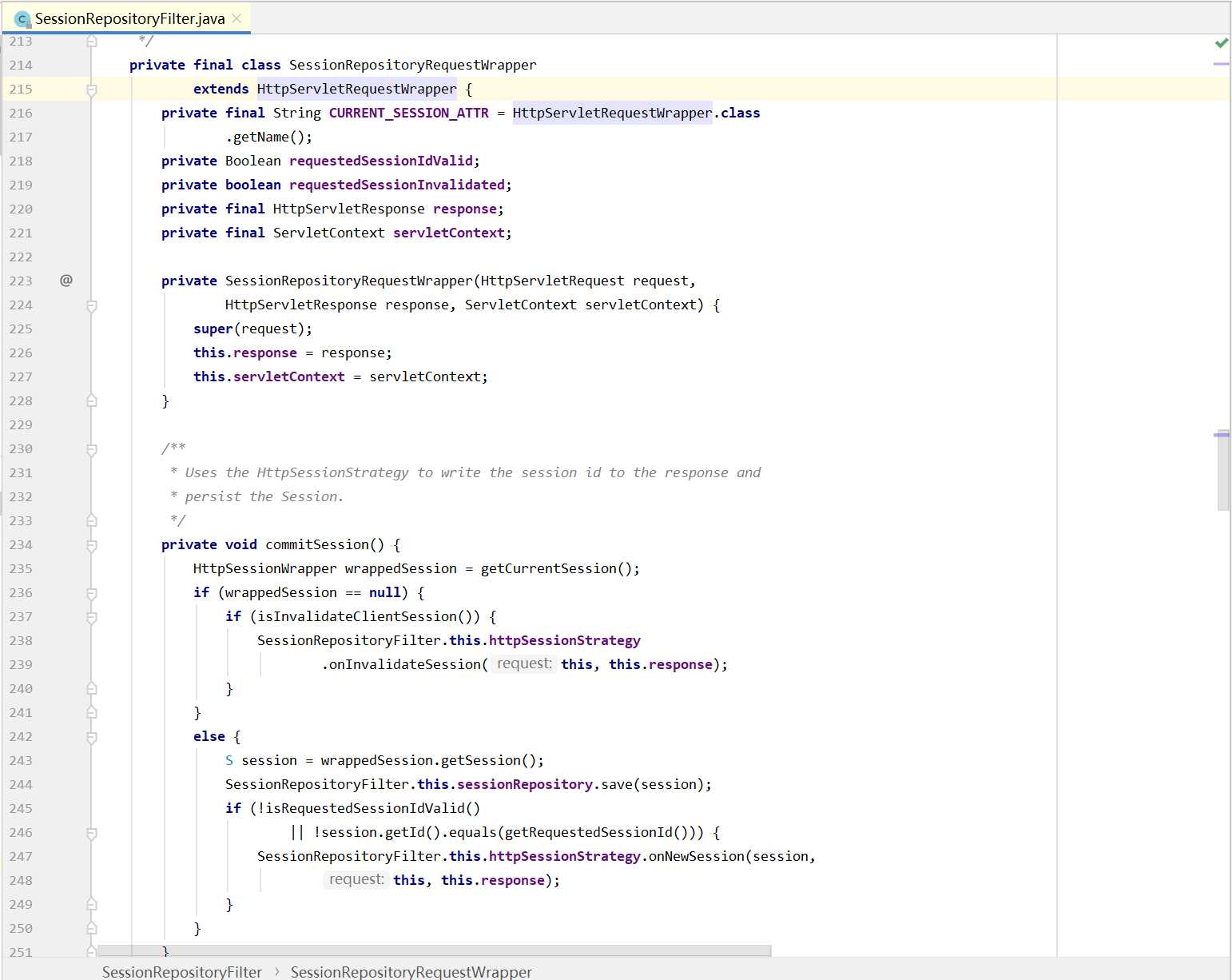Click the vertical scrollbar thumb
Screen dimensions: 1232x980
1223,472
